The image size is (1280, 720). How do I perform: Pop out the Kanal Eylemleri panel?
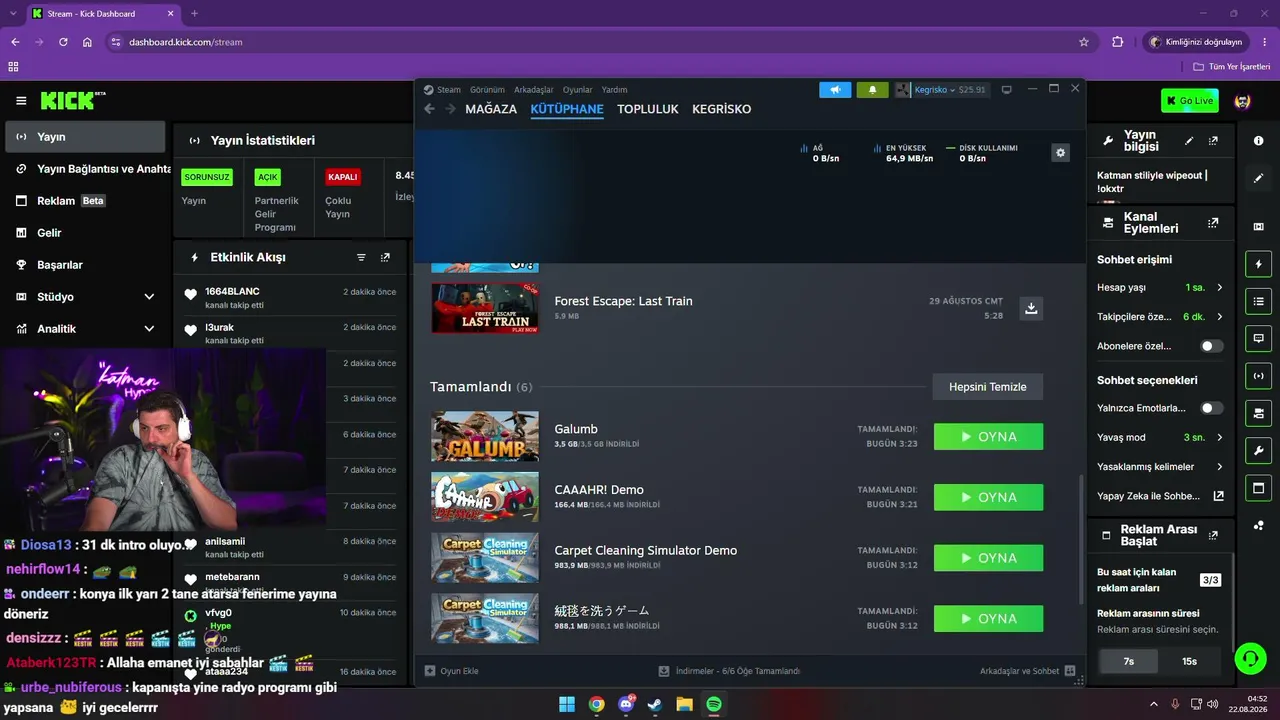pos(1213,223)
